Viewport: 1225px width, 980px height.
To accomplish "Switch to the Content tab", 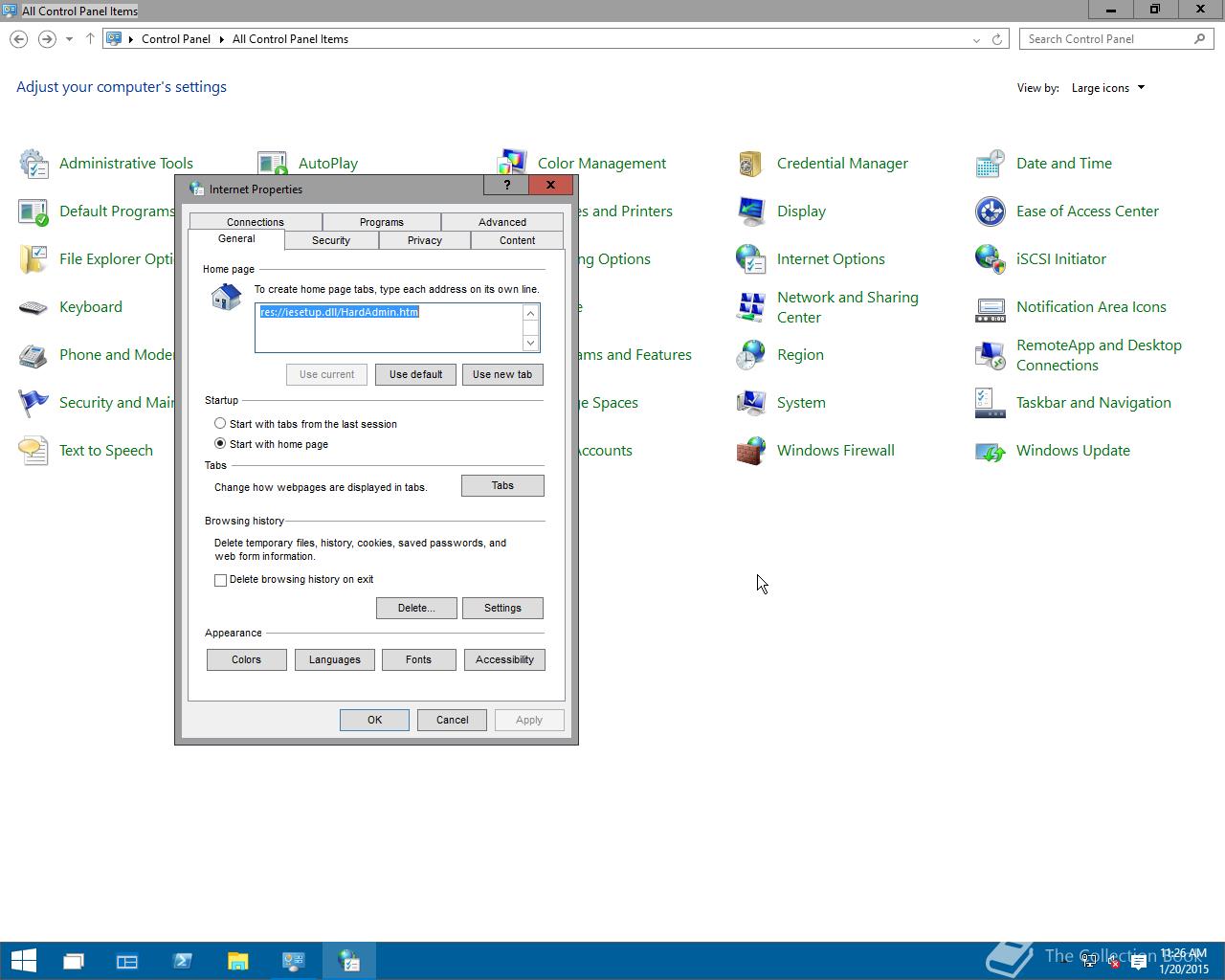I will pos(517,240).
